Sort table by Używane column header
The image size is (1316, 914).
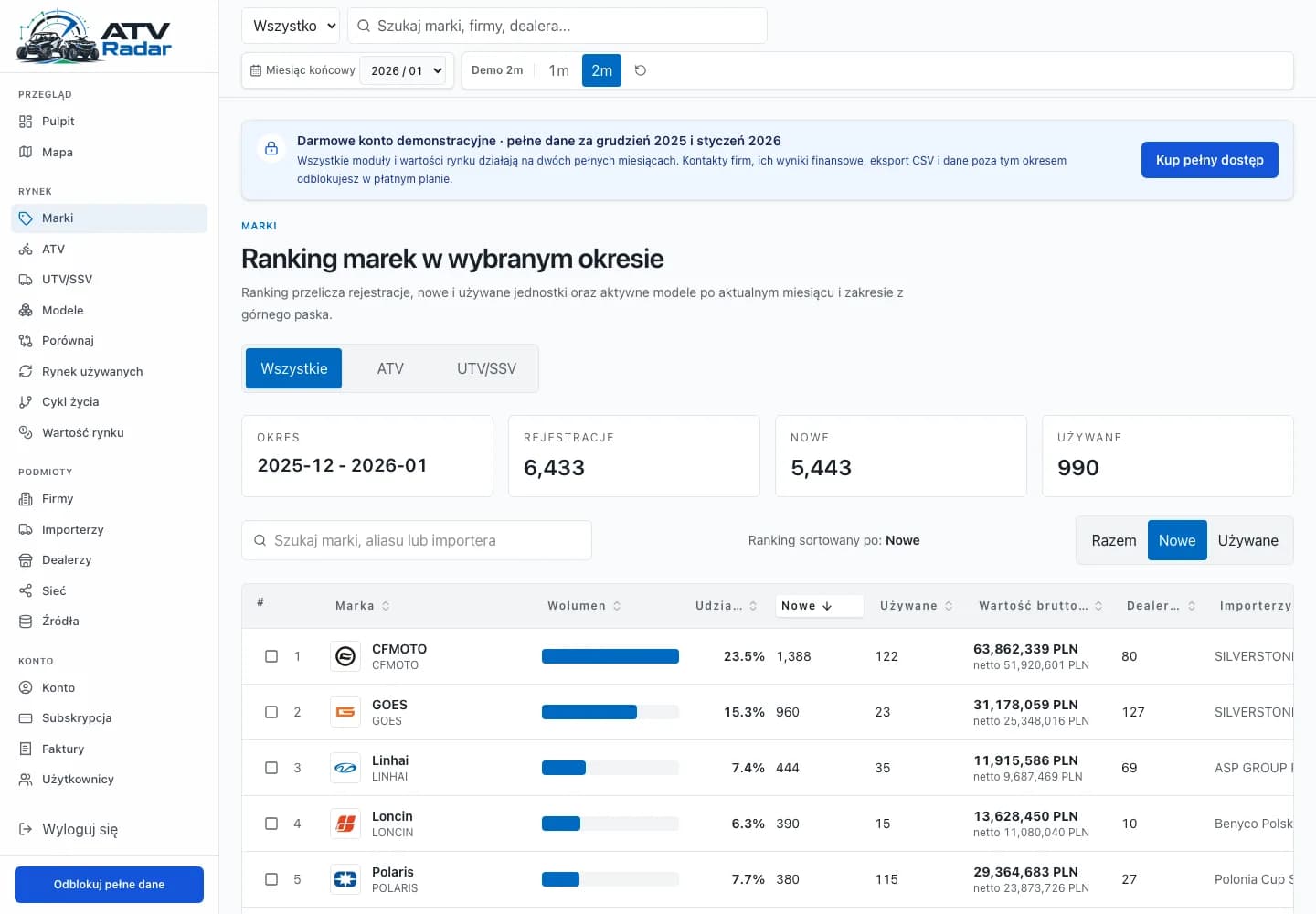[x=917, y=606]
